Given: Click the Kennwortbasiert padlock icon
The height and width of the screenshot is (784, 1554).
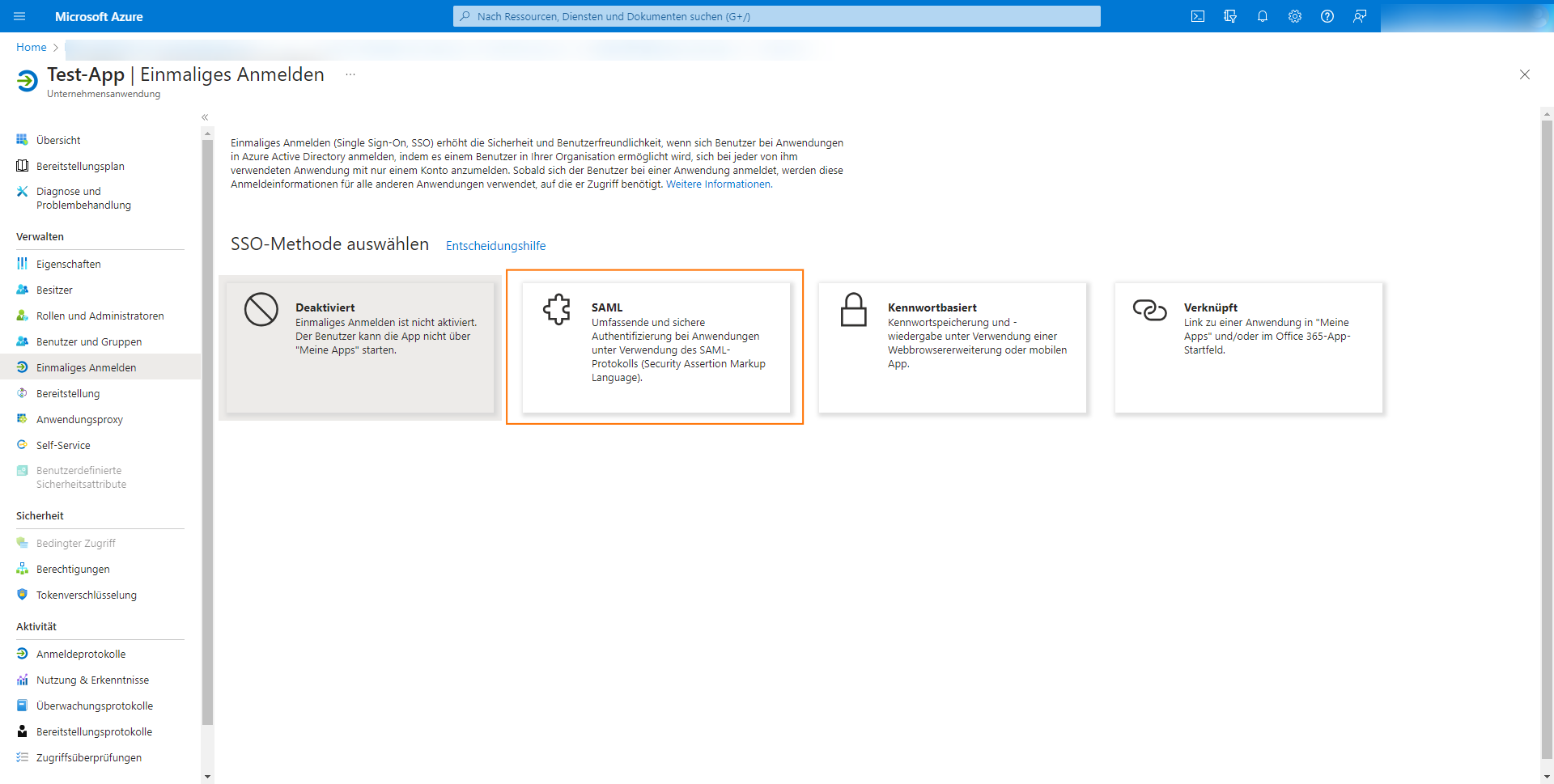Looking at the screenshot, I should click(853, 310).
